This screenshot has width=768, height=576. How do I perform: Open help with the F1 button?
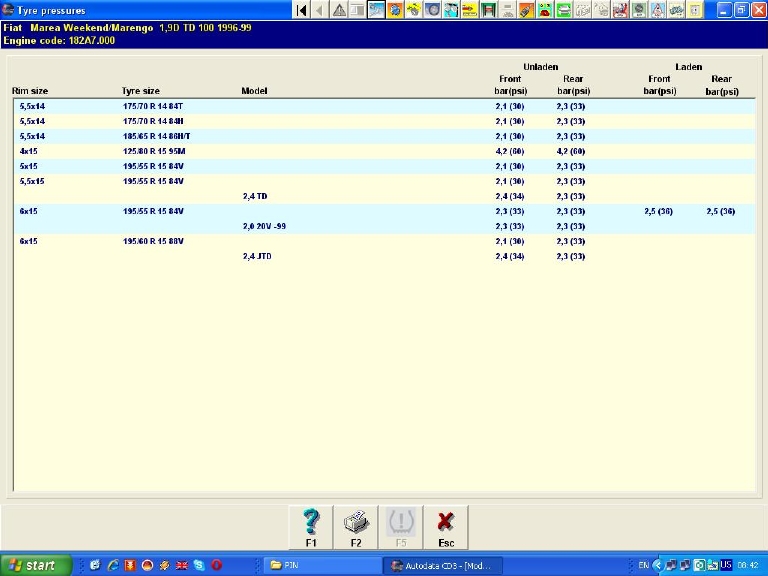pos(311,527)
